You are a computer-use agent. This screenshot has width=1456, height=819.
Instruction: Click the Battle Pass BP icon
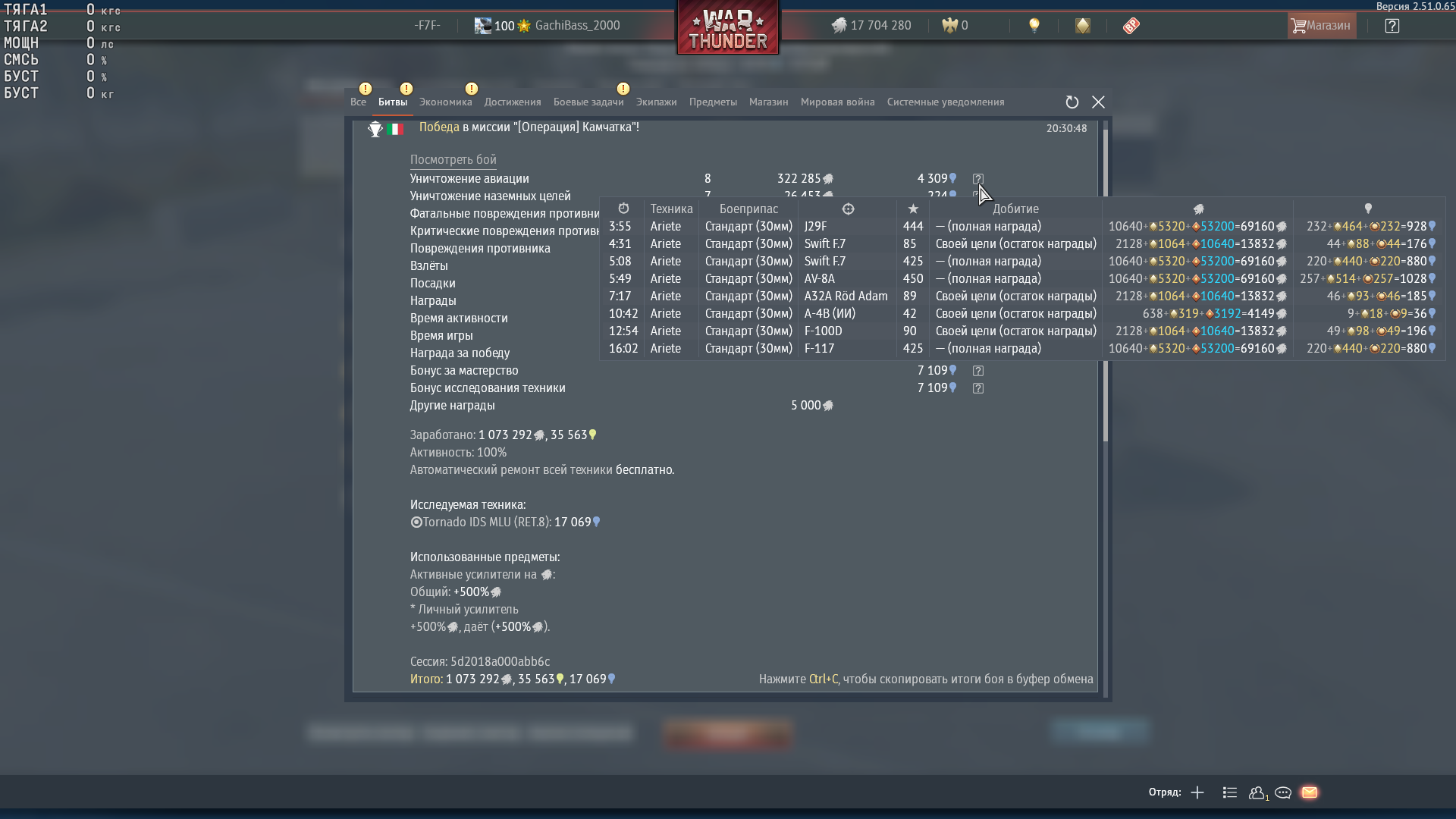pyautogui.click(x=1131, y=26)
